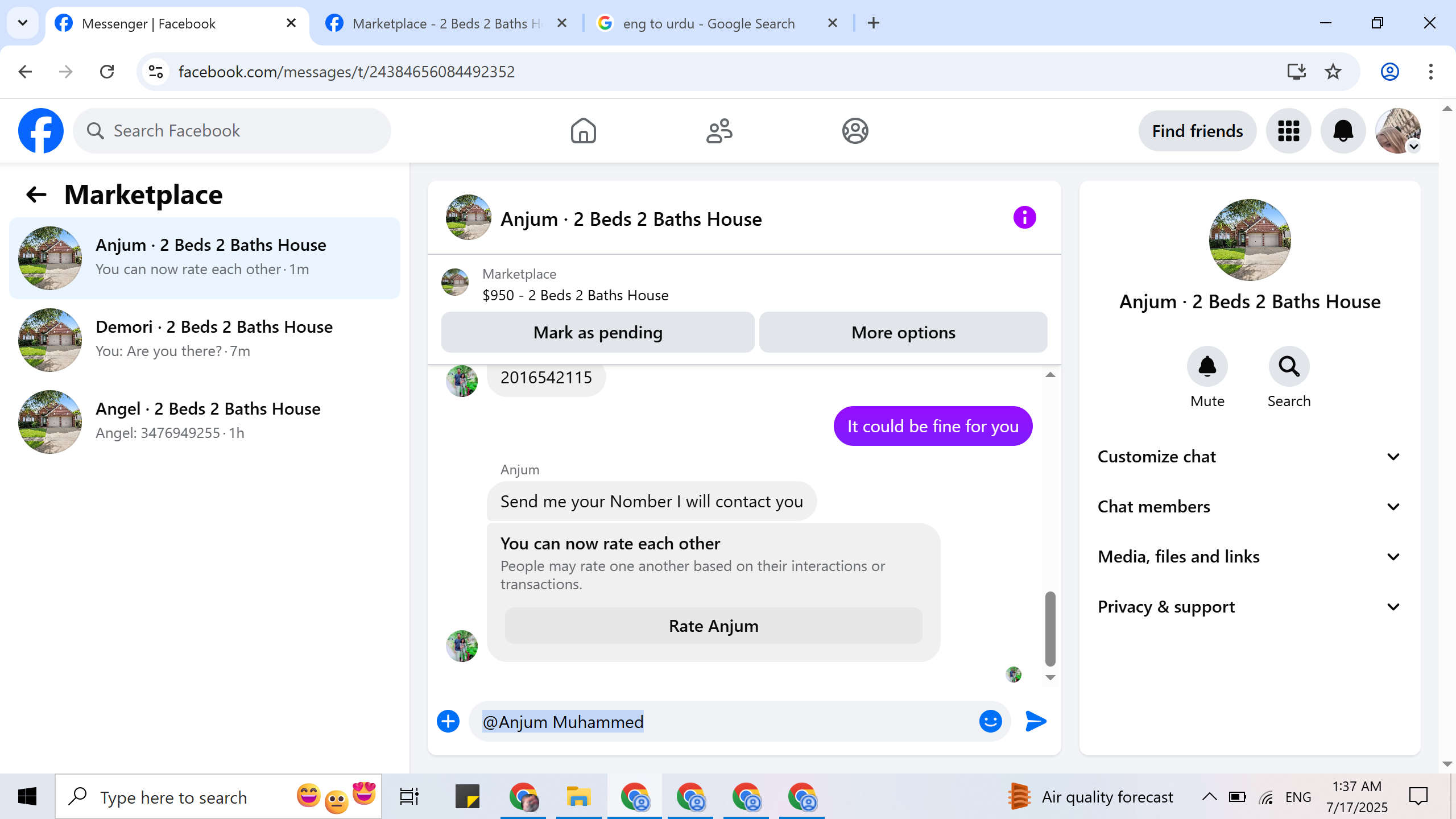Image resolution: width=1456 pixels, height=819 pixels.
Task: Open the Facebook menu grid icon
Action: click(x=1288, y=131)
